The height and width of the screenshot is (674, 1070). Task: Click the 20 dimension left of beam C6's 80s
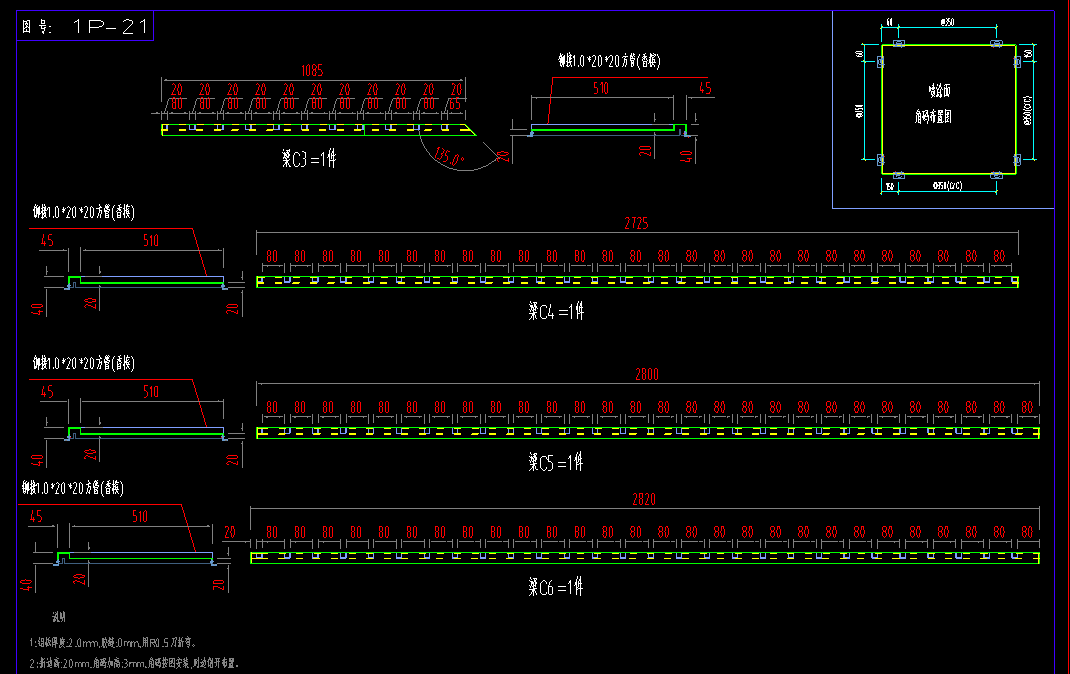pos(230,532)
